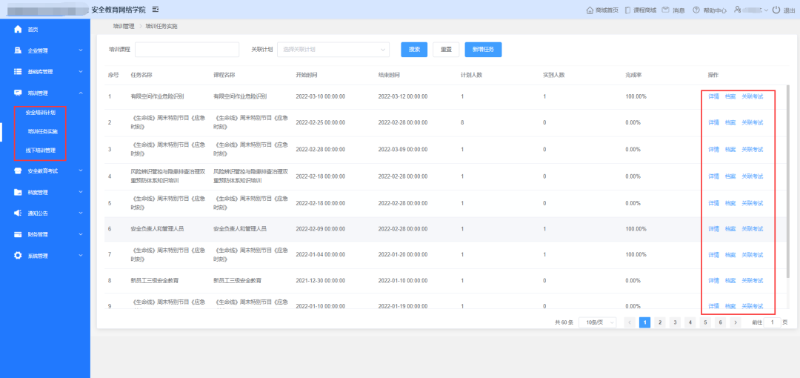
Task: Click 关联考试 in row 3
Action: pos(752,149)
